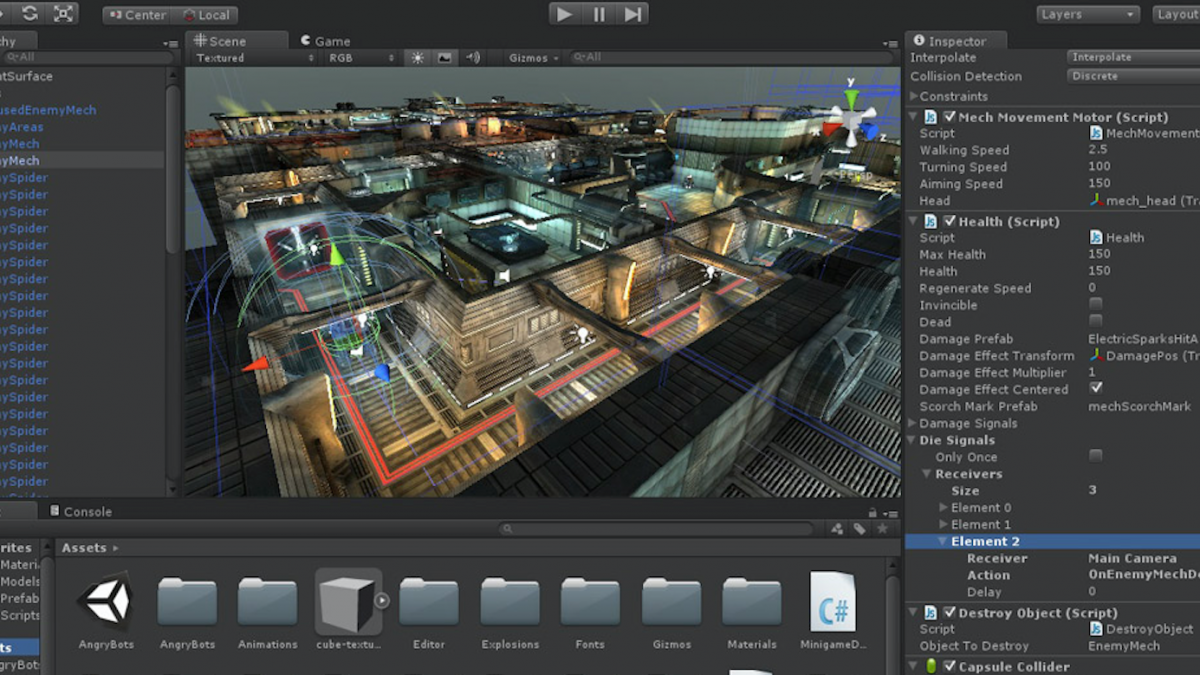The width and height of the screenshot is (1200, 675).
Task: Open the Gizmos dropdown
Action: tap(534, 58)
